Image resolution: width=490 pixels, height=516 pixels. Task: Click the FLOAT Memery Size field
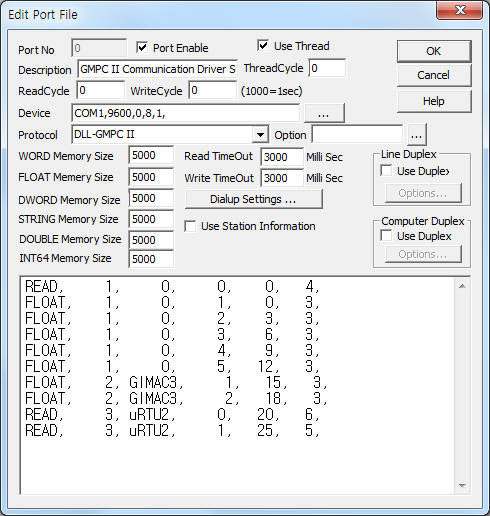(x=151, y=177)
